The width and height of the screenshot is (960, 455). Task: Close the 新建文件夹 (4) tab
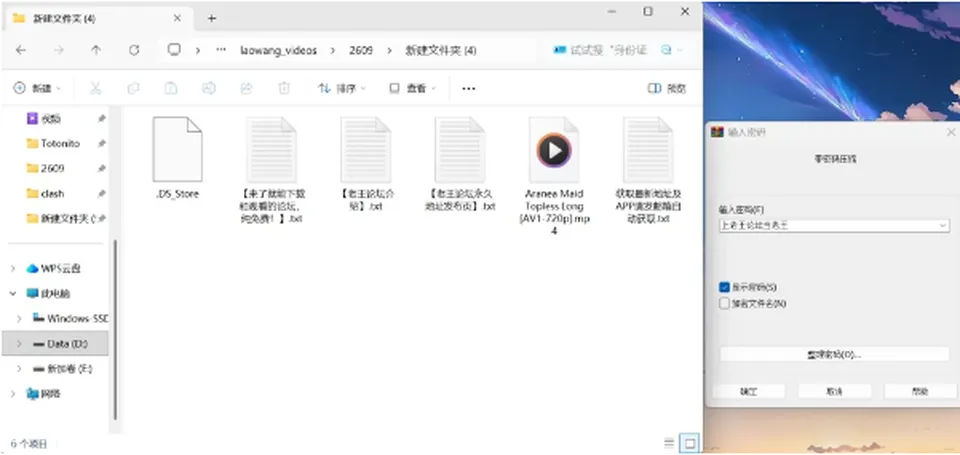pyautogui.click(x=177, y=18)
